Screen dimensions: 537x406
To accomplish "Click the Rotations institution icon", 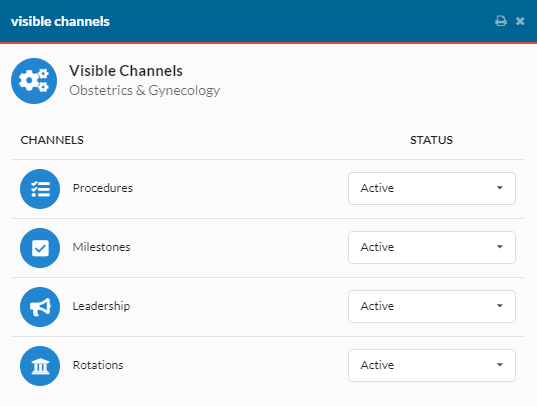I will pos(40,366).
